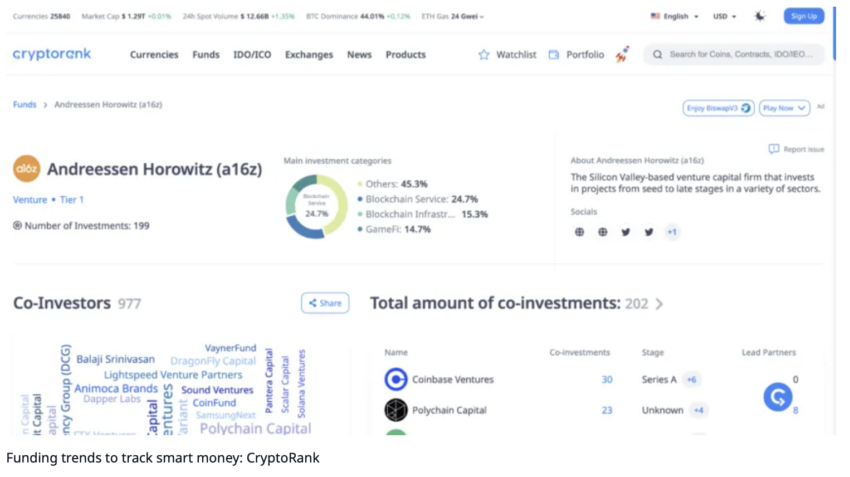This screenshot has width=850, height=477.
Task: Click the page vertical scrollbar
Action: (x=834, y=33)
